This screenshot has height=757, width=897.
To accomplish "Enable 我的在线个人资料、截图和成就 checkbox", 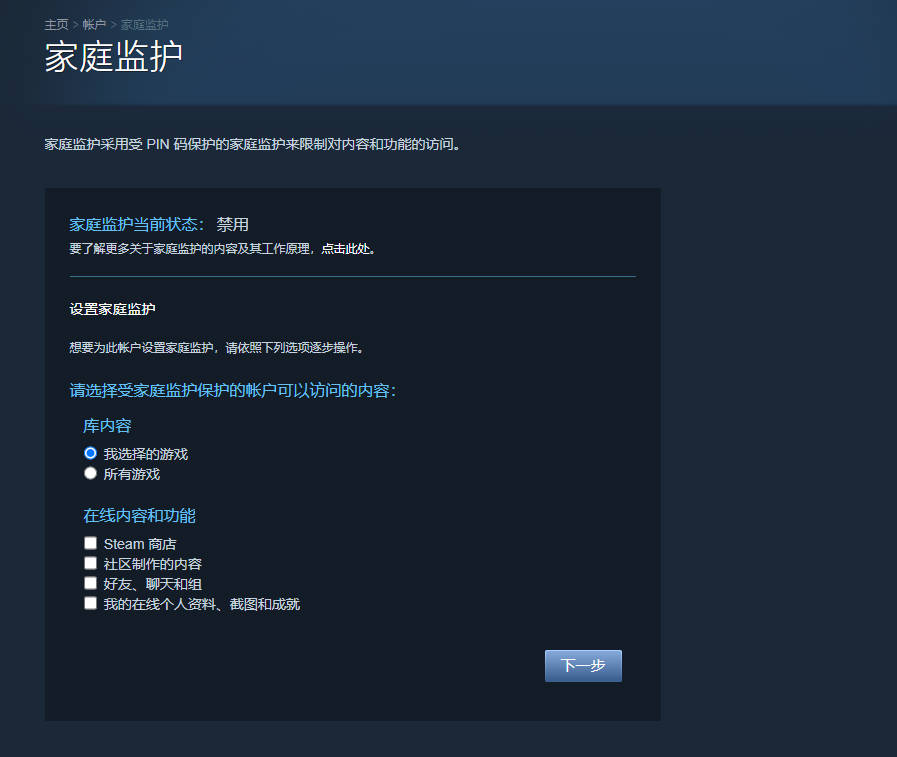I will tap(90, 603).
